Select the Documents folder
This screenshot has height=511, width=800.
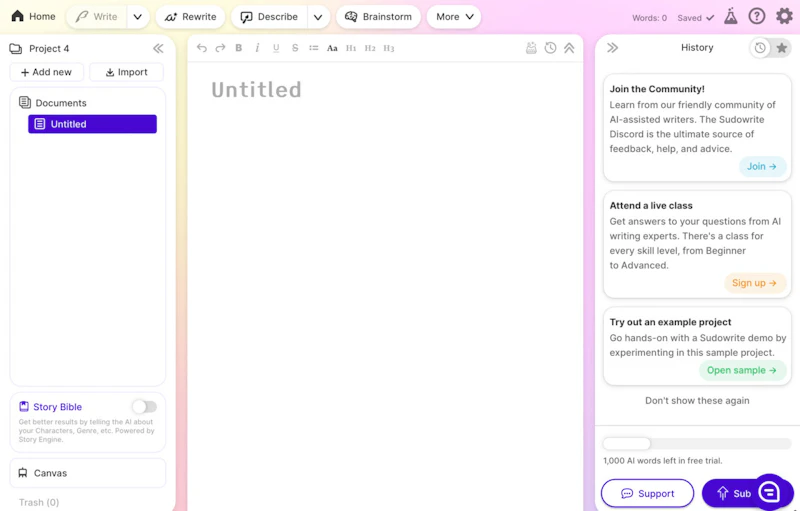click(53, 103)
